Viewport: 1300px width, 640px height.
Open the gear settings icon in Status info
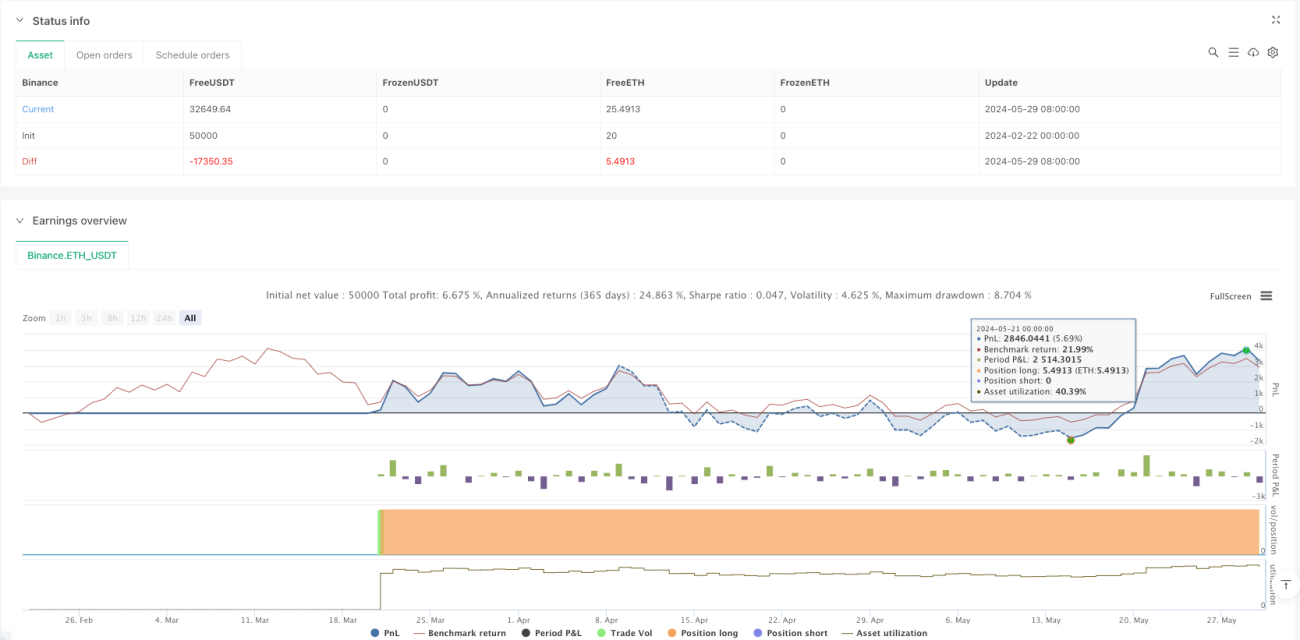1273,52
